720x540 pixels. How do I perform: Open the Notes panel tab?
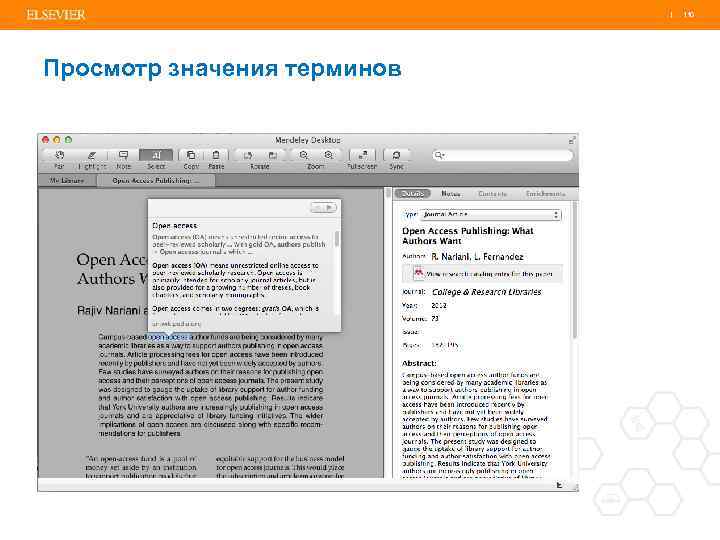[x=451, y=194]
